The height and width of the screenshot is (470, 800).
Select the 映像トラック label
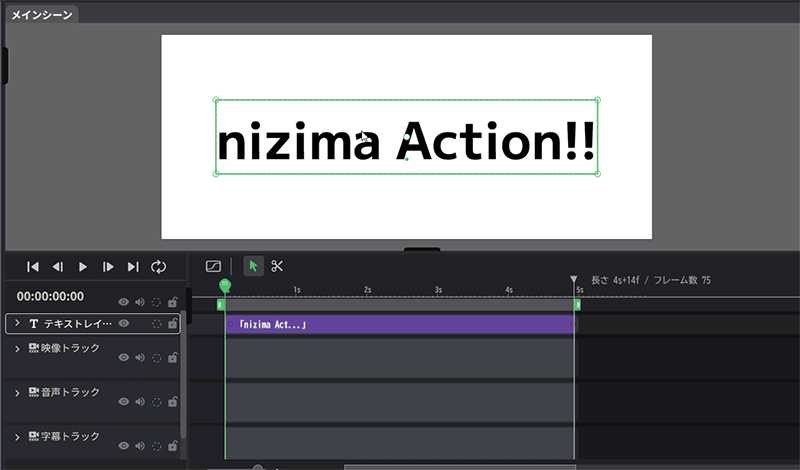click(x=70, y=348)
